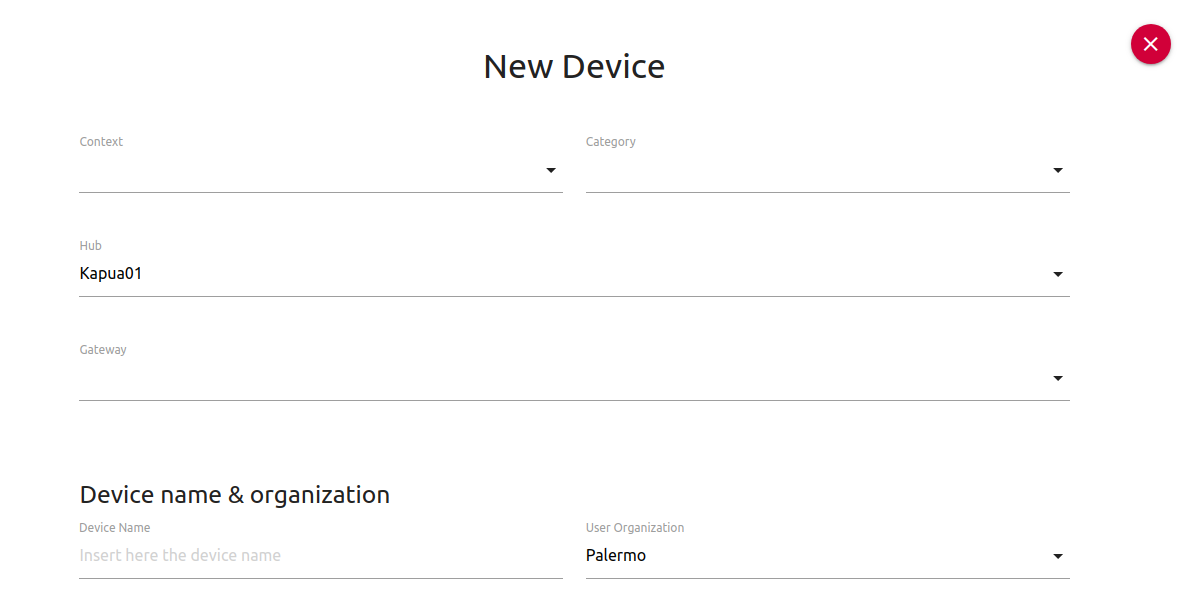Click the Context field label
Image resolution: width=1199 pixels, height=613 pixels.
click(x=101, y=142)
